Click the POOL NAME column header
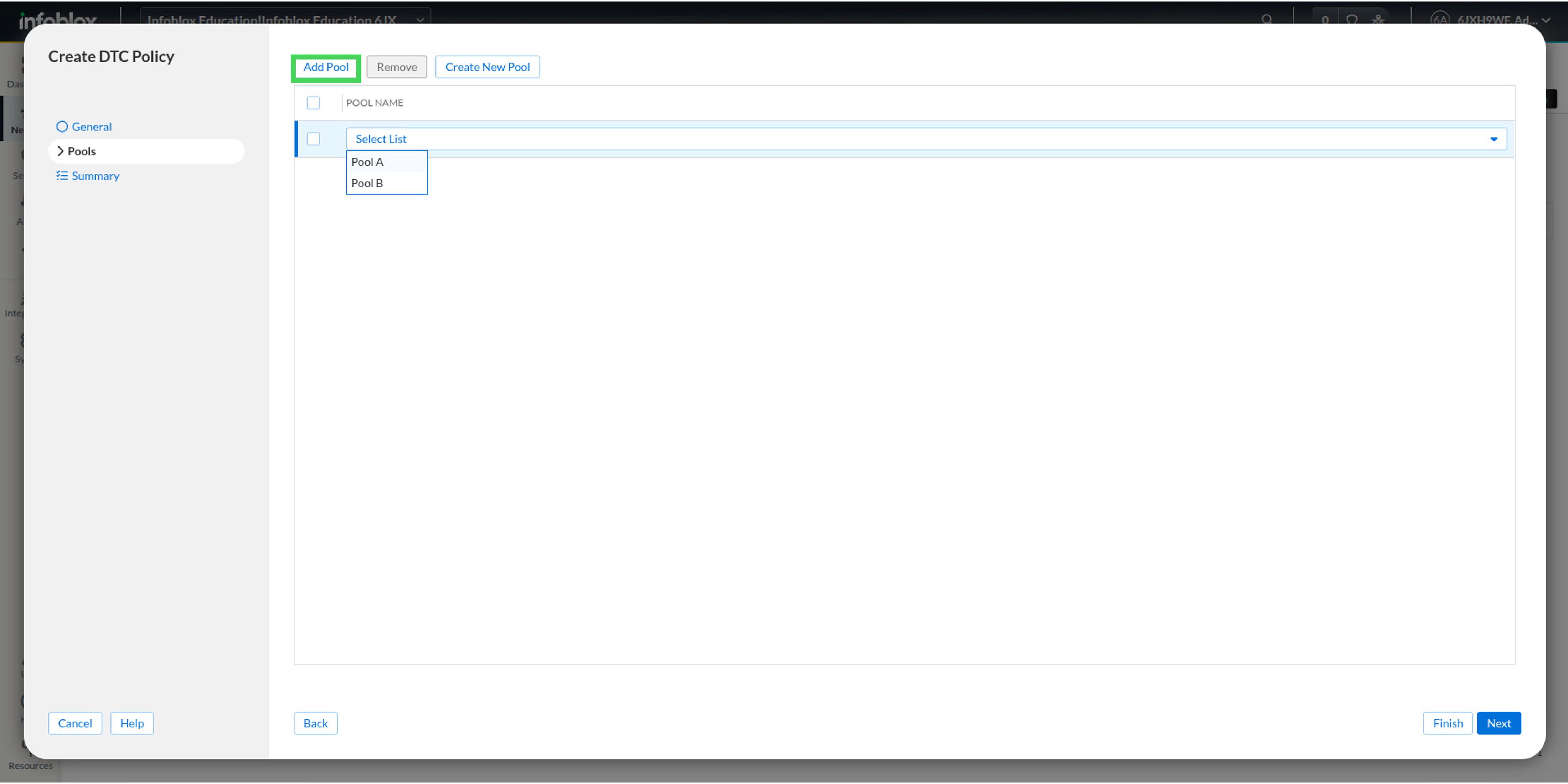 [374, 103]
